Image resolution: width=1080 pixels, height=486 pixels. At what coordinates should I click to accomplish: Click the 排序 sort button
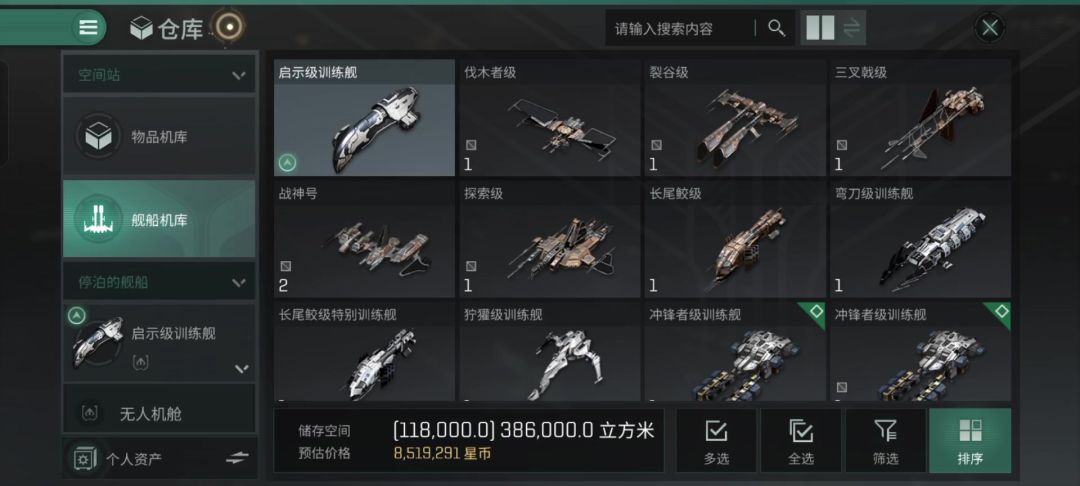[x=970, y=441]
